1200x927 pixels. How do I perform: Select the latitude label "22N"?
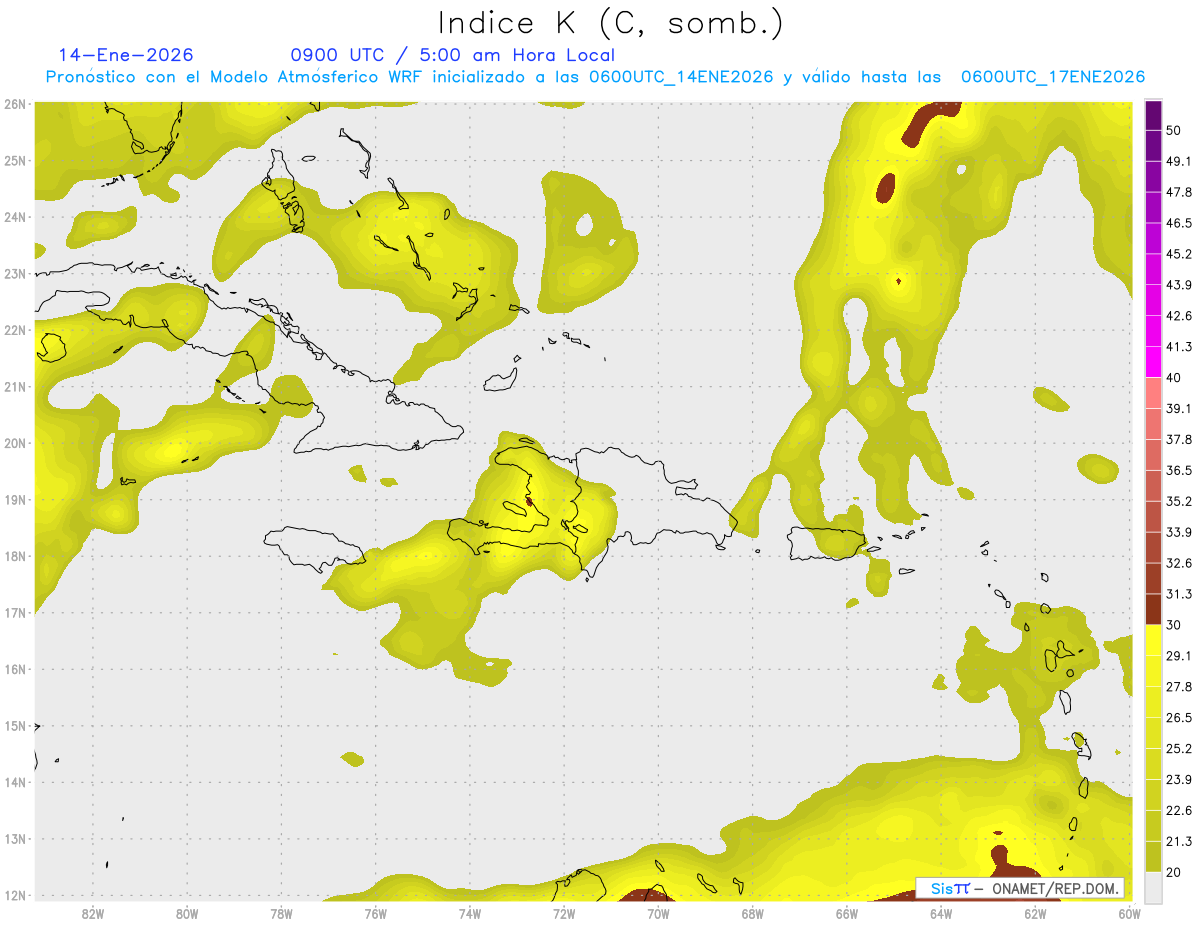click(15, 330)
